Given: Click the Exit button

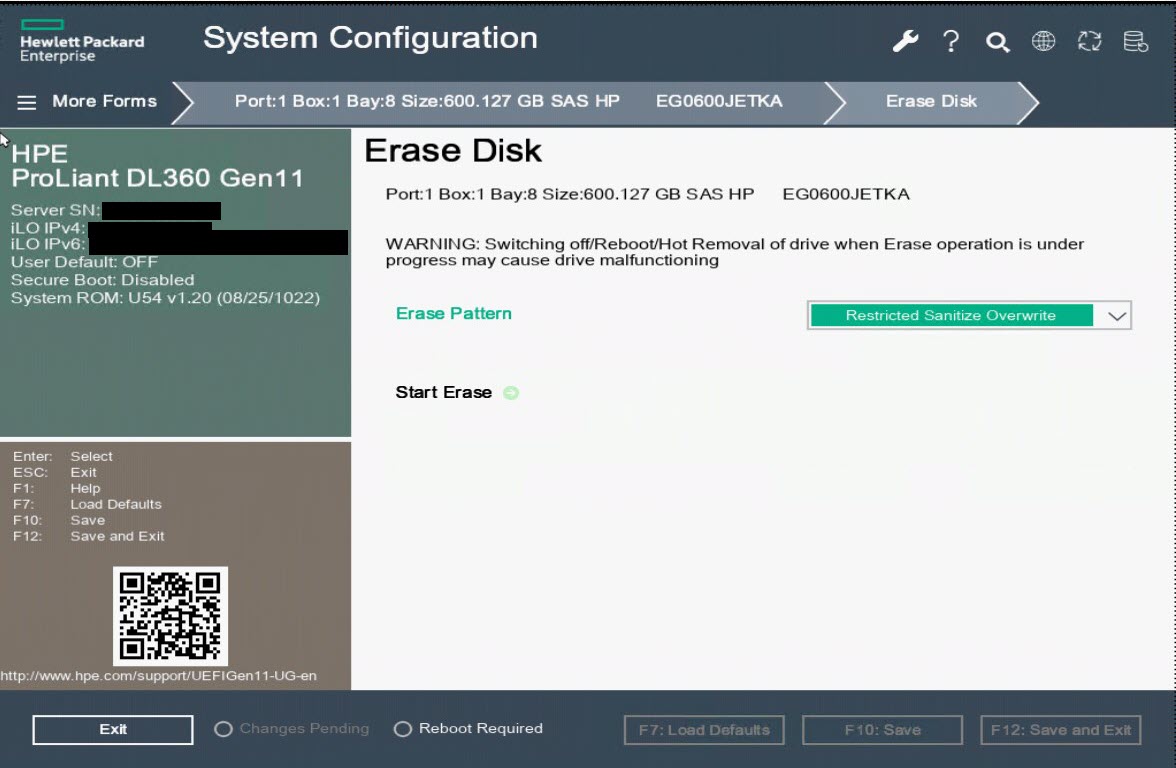Looking at the screenshot, I should [x=112, y=729].
